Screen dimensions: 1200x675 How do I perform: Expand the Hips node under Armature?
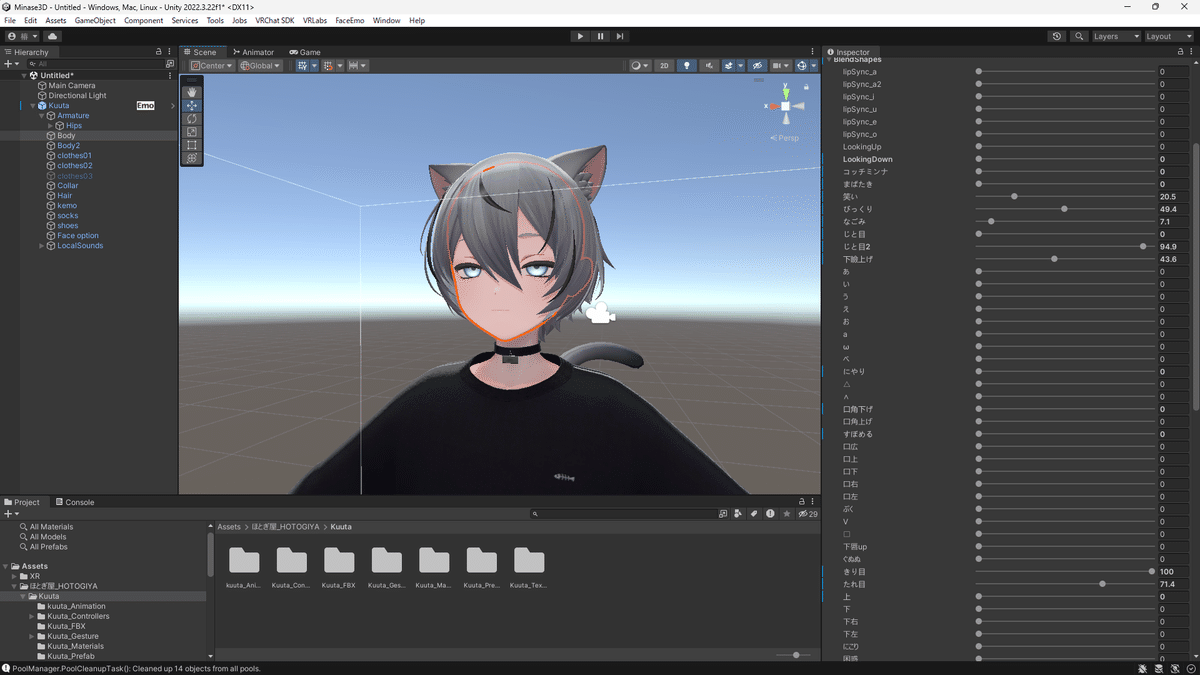click(50, 126)
